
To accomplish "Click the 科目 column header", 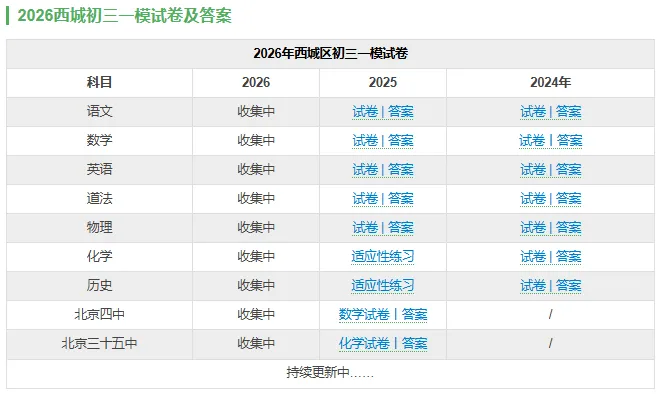I will (x=99, y=82).
